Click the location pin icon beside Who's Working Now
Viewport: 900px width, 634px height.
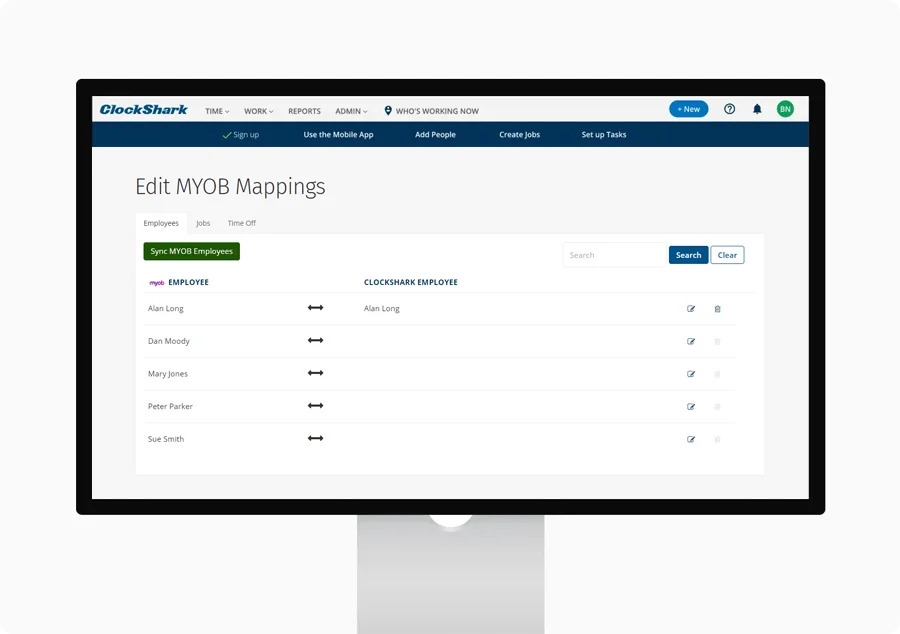pos(388,111)
